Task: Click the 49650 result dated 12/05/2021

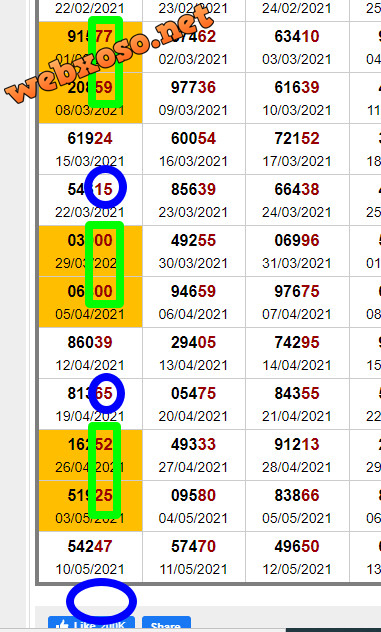Action: click(x=297, y=557)
